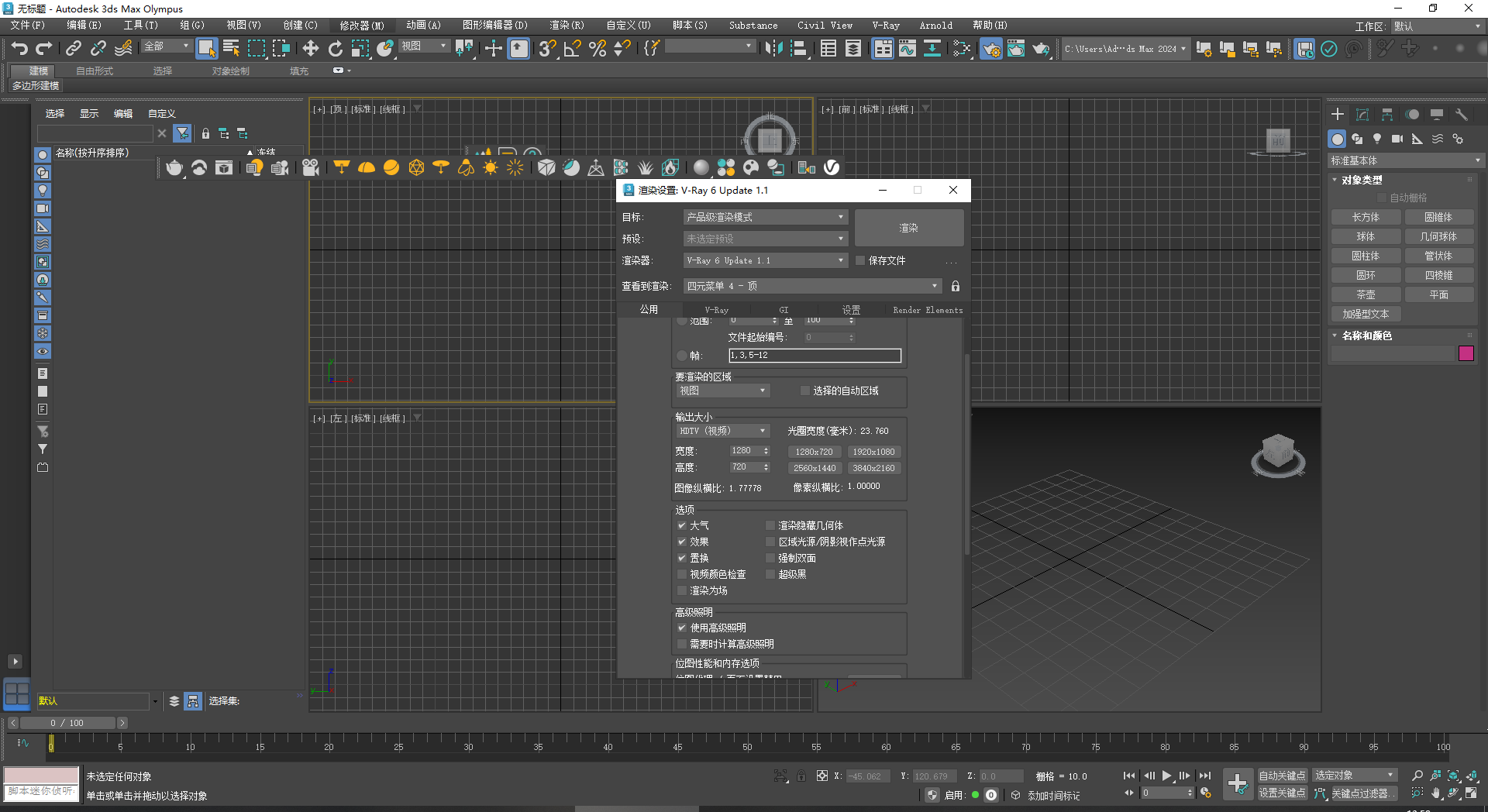Select the Teapot primitive creation button
Viewport: 1488px width, 812px height.
click(x=1366, y=294)
